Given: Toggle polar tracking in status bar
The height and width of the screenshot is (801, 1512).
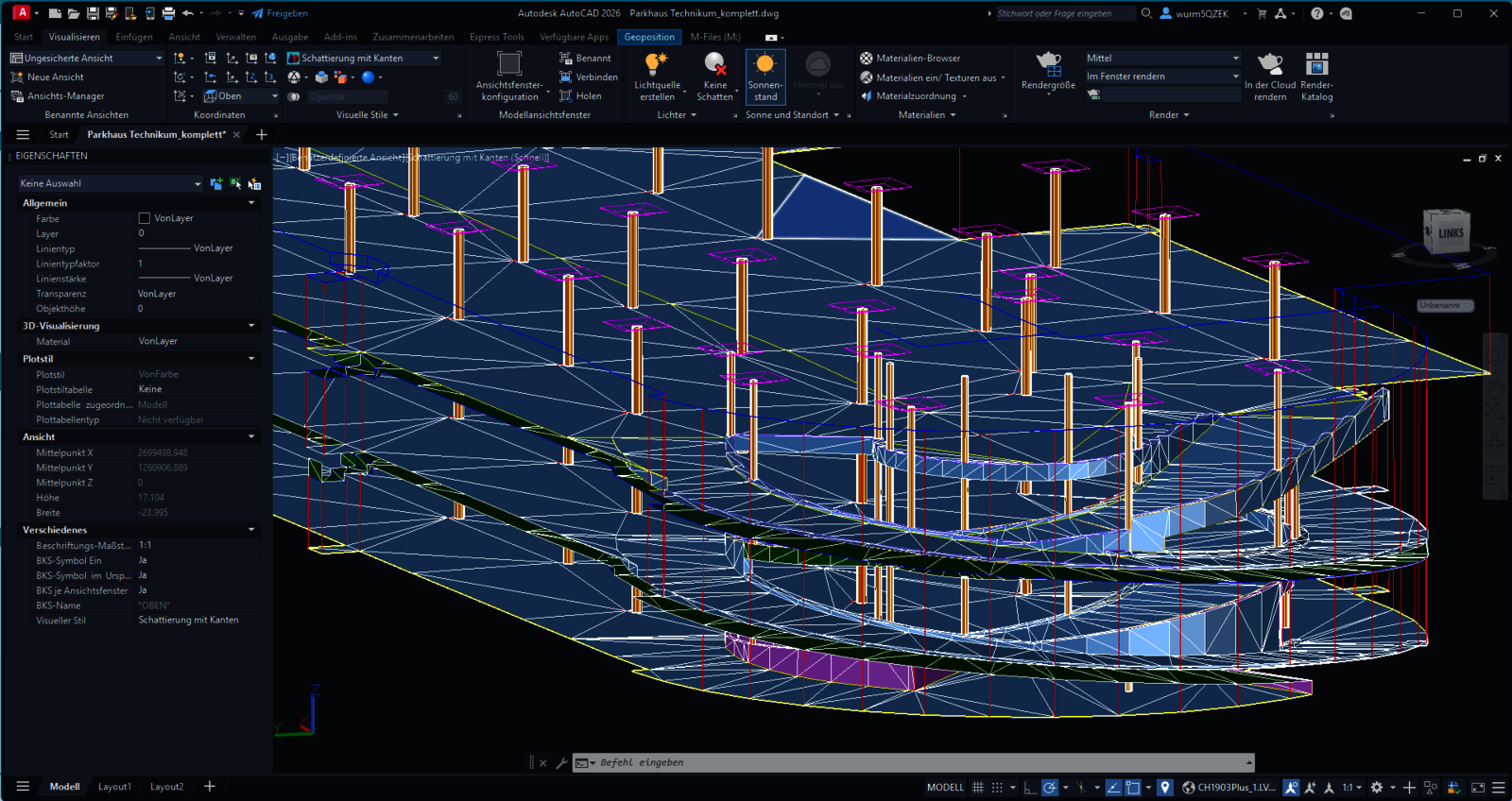Looking at the screenshot, I should [1050, 787].
